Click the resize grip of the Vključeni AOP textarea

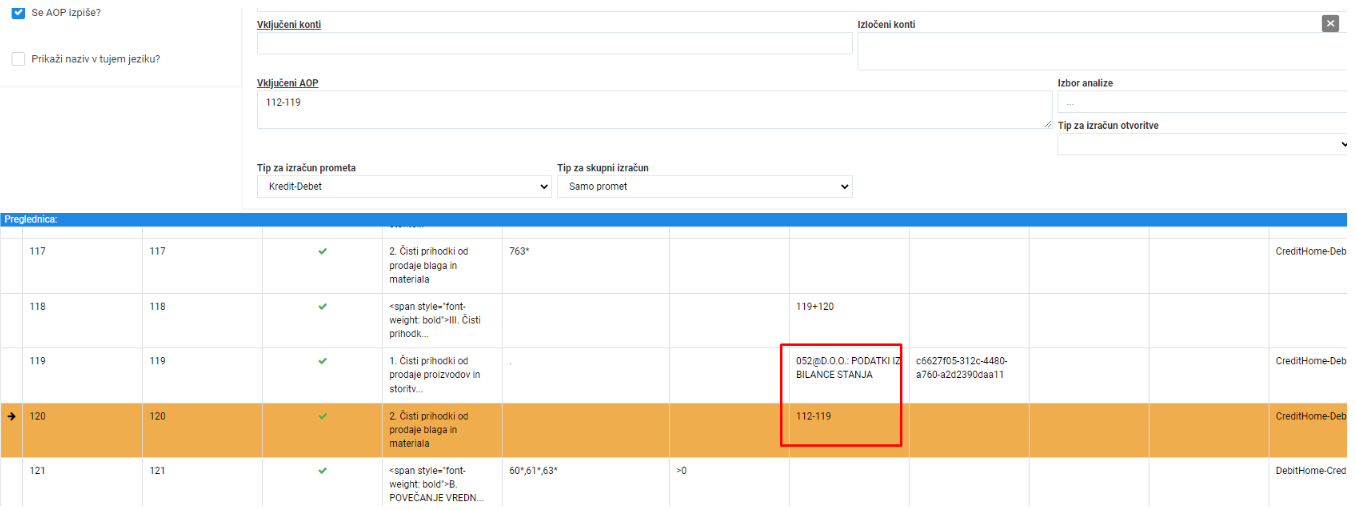[x=1047, y=124]
